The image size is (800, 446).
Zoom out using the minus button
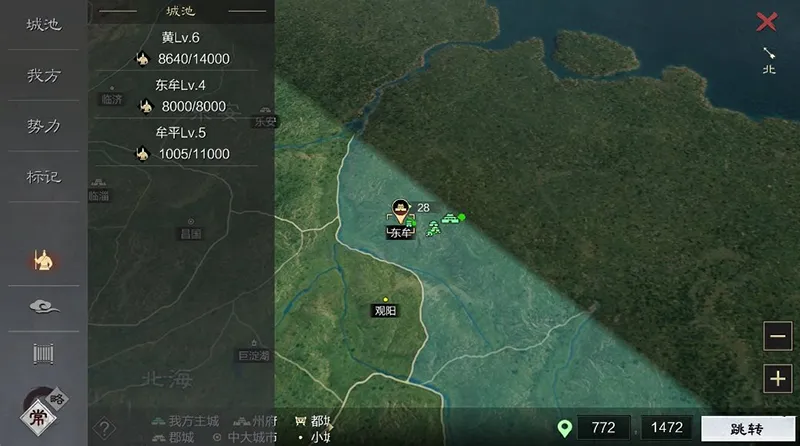(x=777, y=336)
